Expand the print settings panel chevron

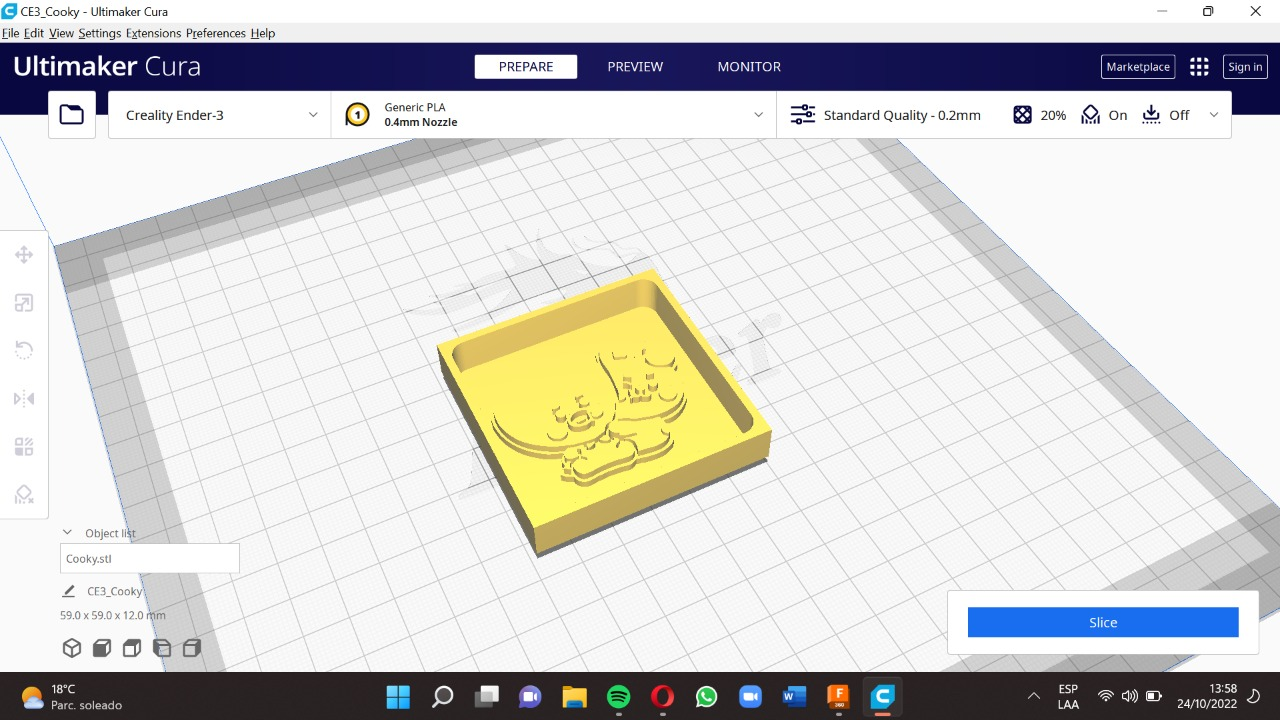click(x=1214, y=115)
